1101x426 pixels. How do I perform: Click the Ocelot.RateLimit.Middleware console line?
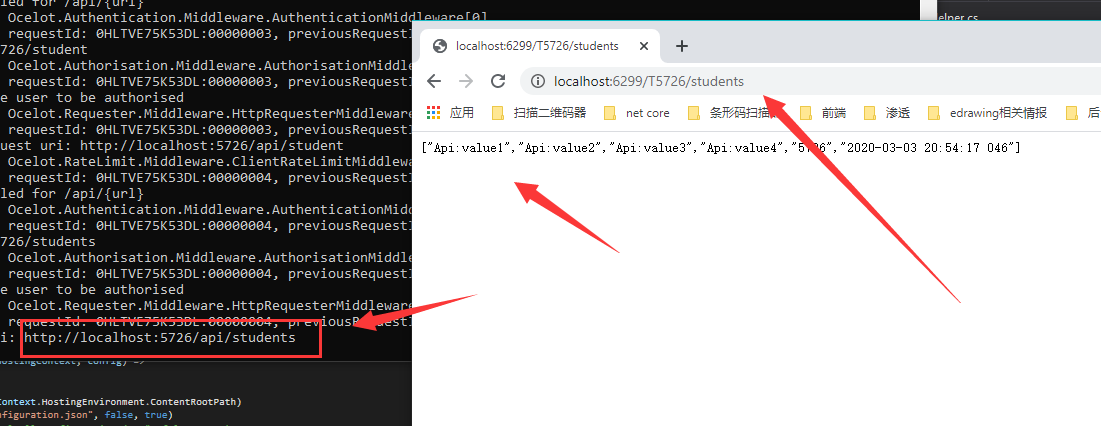pyautogui.click(x=209, y=161)
